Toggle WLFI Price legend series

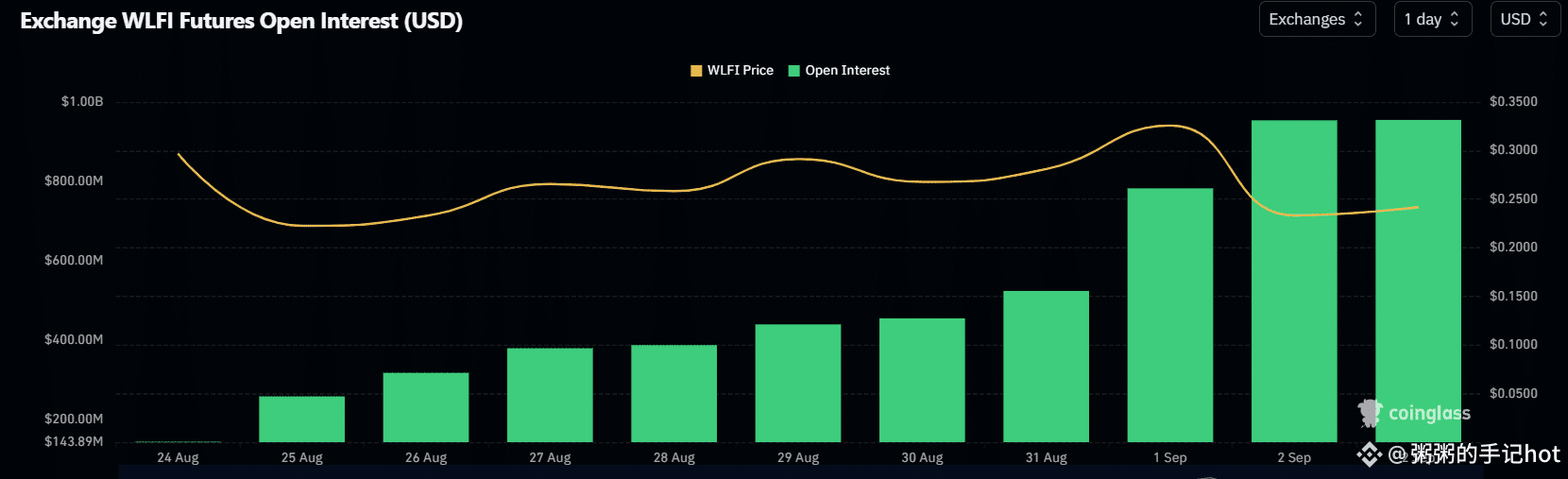(x=732, y=70)
